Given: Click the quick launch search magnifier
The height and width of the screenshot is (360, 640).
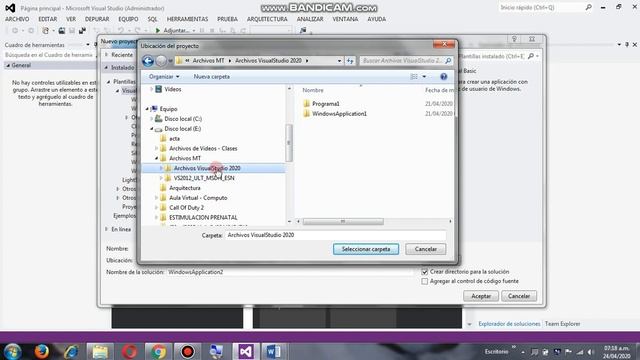Looking at the screenshot, I should click(589, 7).
